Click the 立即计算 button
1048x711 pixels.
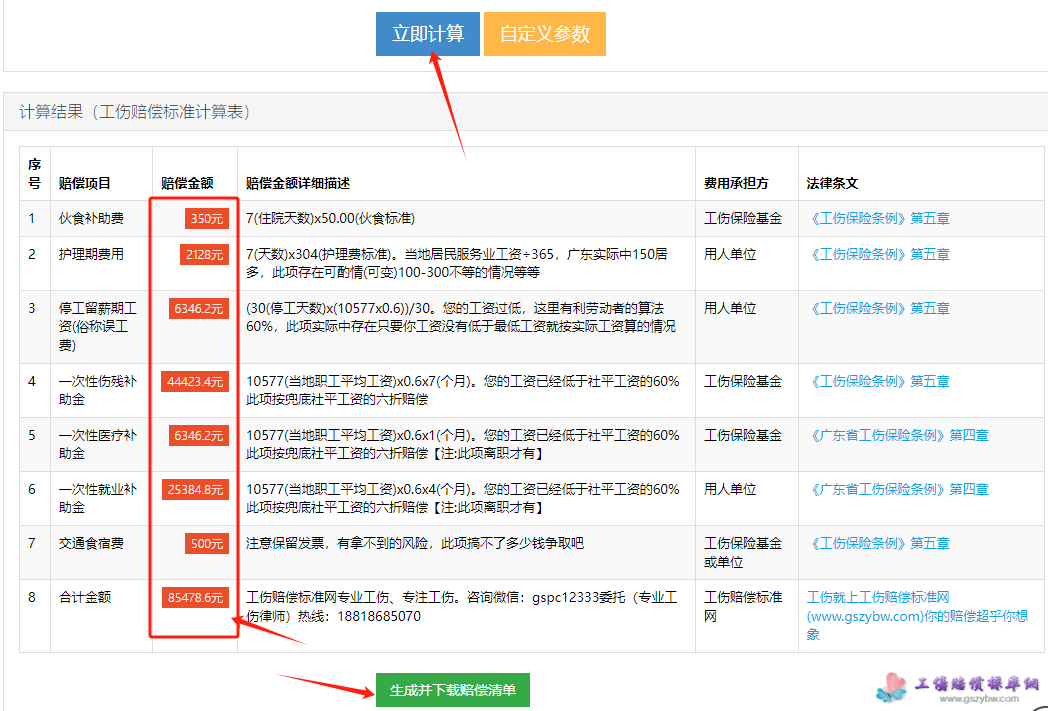[428, 34]
